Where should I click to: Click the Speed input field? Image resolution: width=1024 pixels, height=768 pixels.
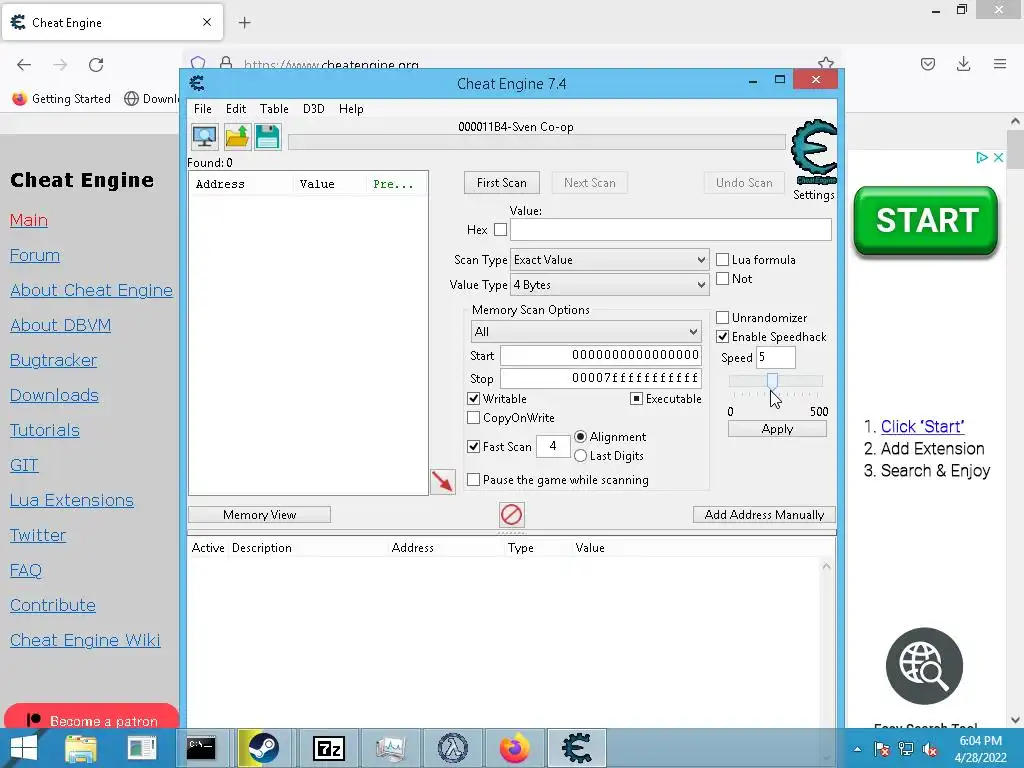coord(775,357)
